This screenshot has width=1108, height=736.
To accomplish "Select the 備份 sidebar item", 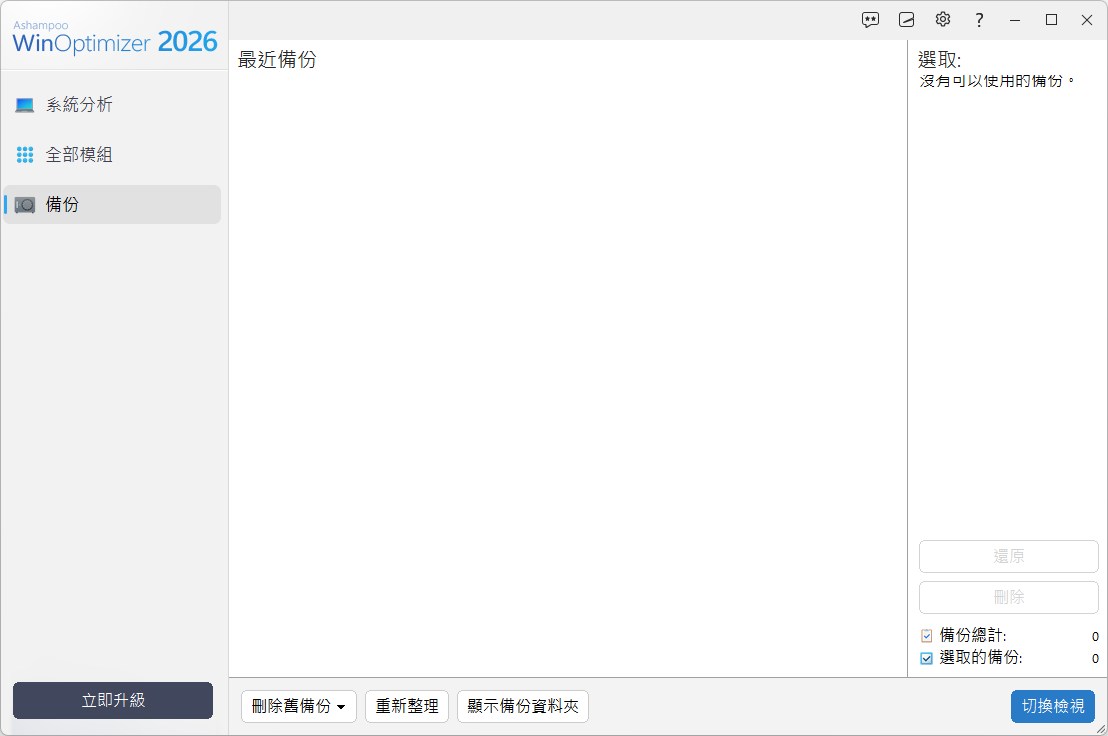I will pyautogui.click(x=112, y=205).
